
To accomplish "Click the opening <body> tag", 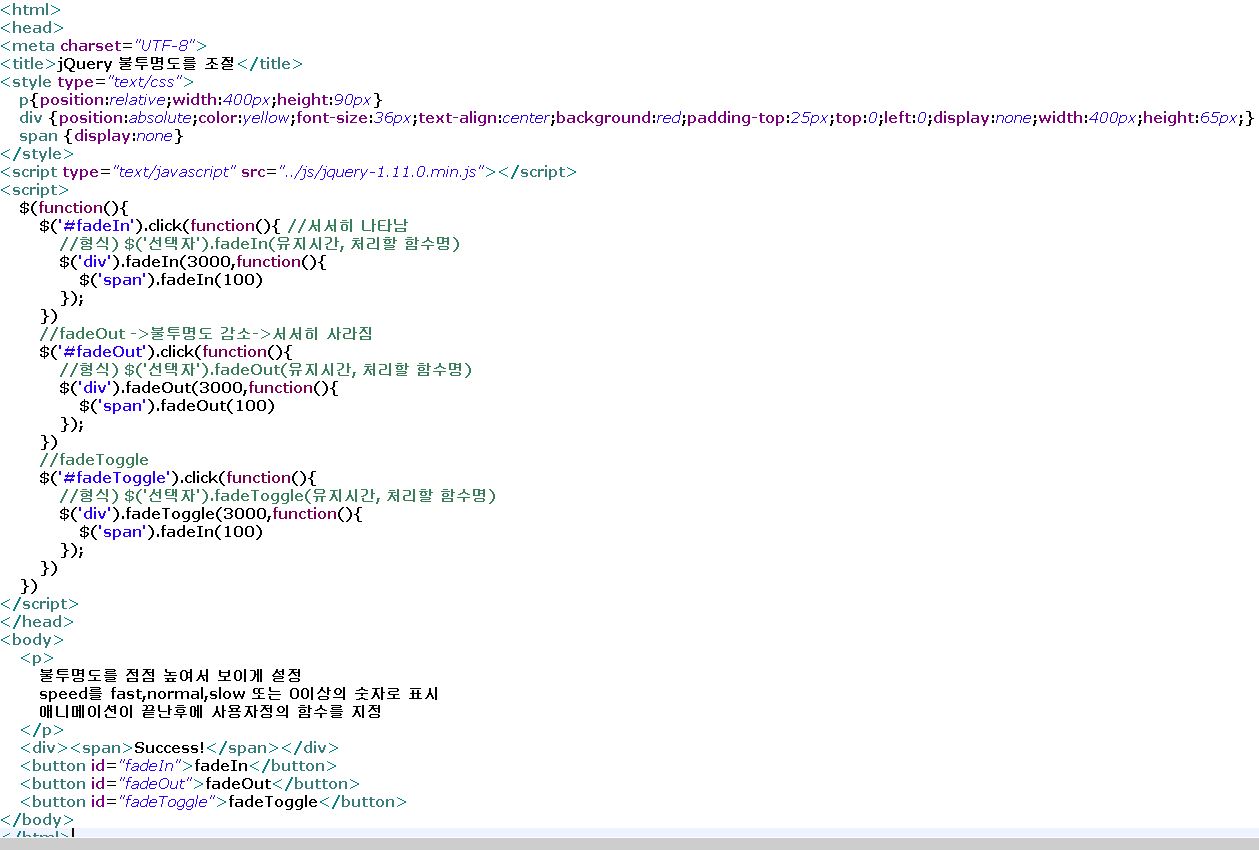I will click(x=32, y=639).
